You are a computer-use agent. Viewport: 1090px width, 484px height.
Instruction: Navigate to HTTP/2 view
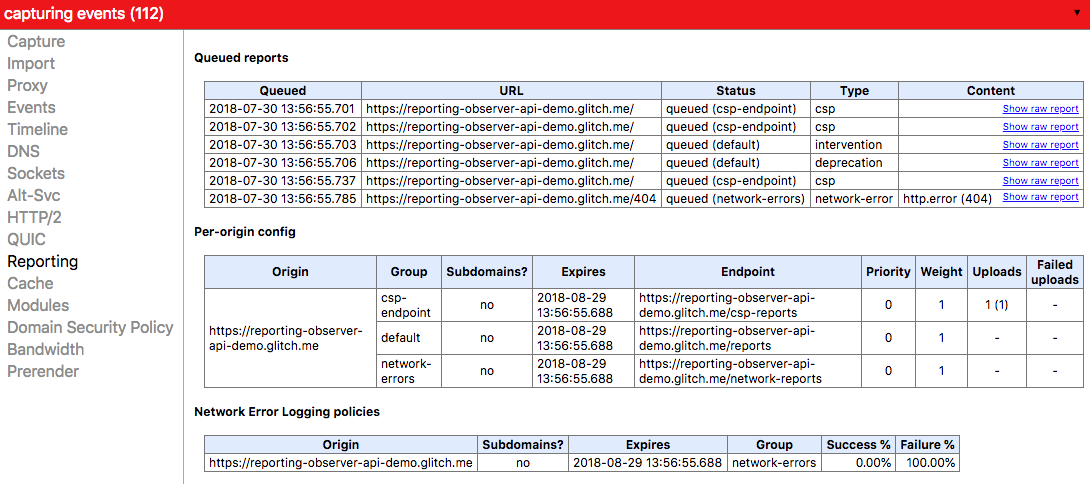pyautogui.click(x=34, y=218)
